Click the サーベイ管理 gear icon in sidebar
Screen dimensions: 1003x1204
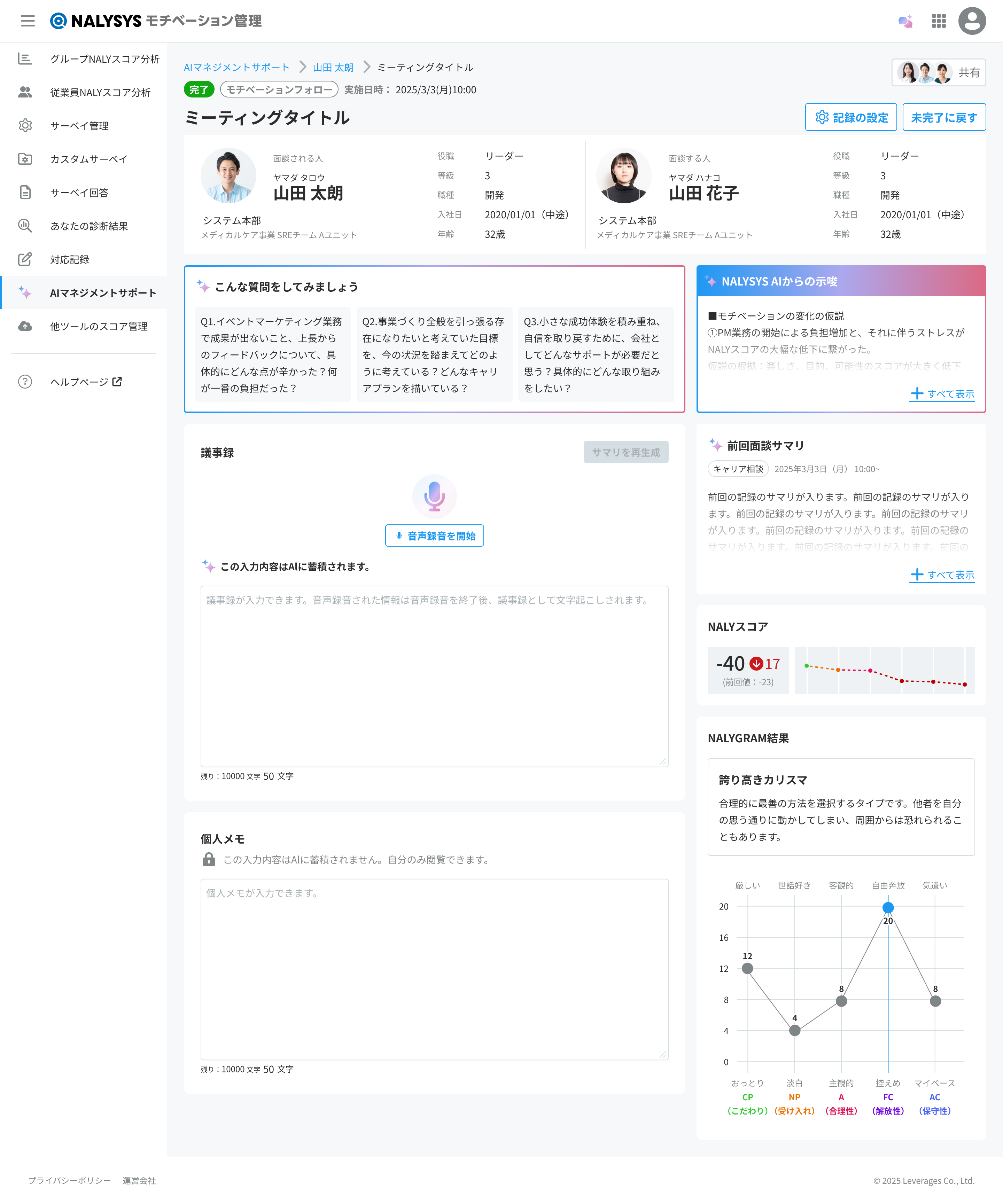pyautogui.click(x=25, y=126)
